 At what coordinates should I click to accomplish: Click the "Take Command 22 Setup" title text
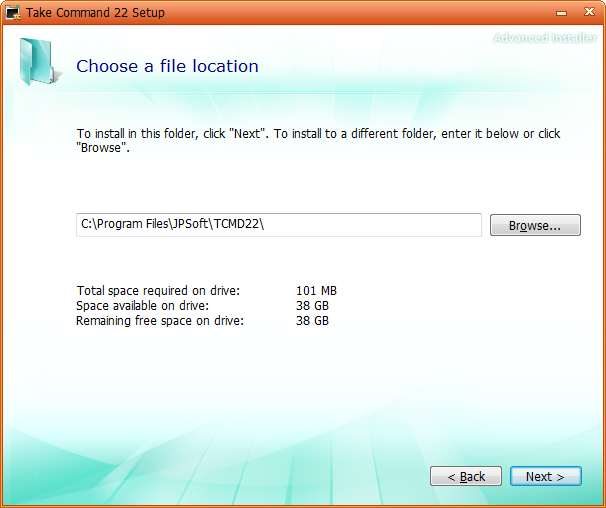point(95,12)
